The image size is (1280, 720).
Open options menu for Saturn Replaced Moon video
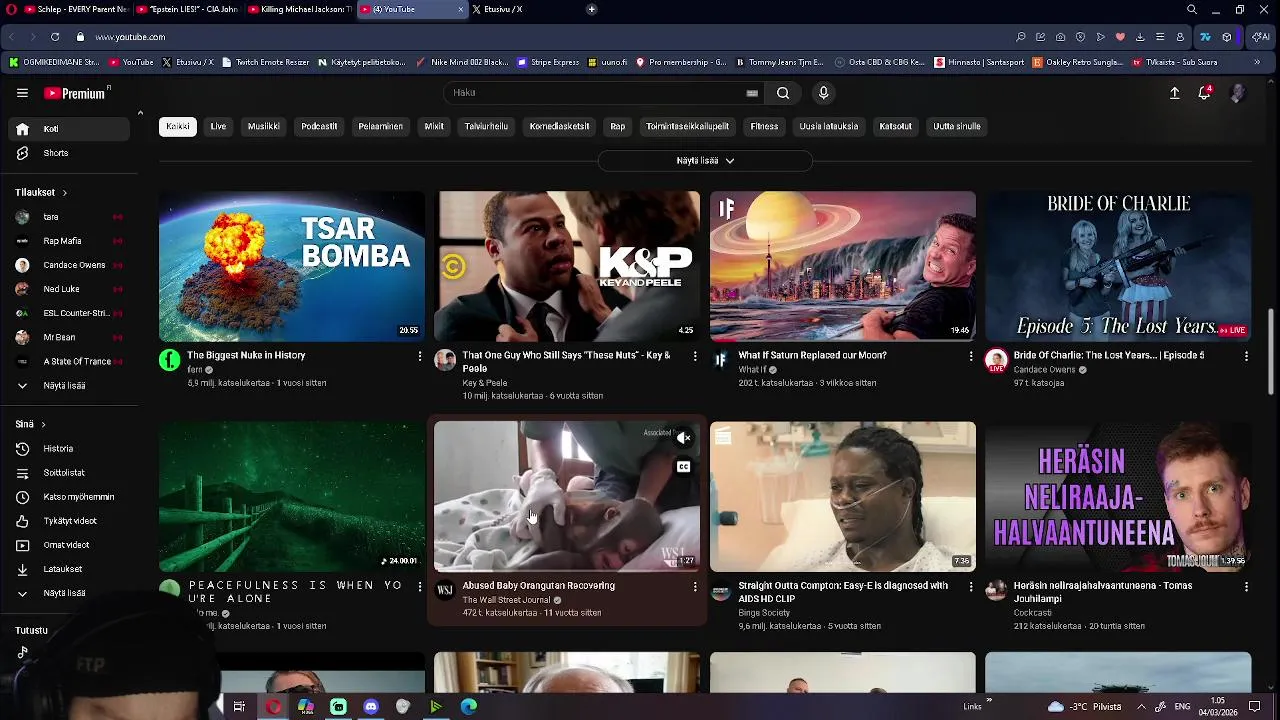tap(970, 356)
